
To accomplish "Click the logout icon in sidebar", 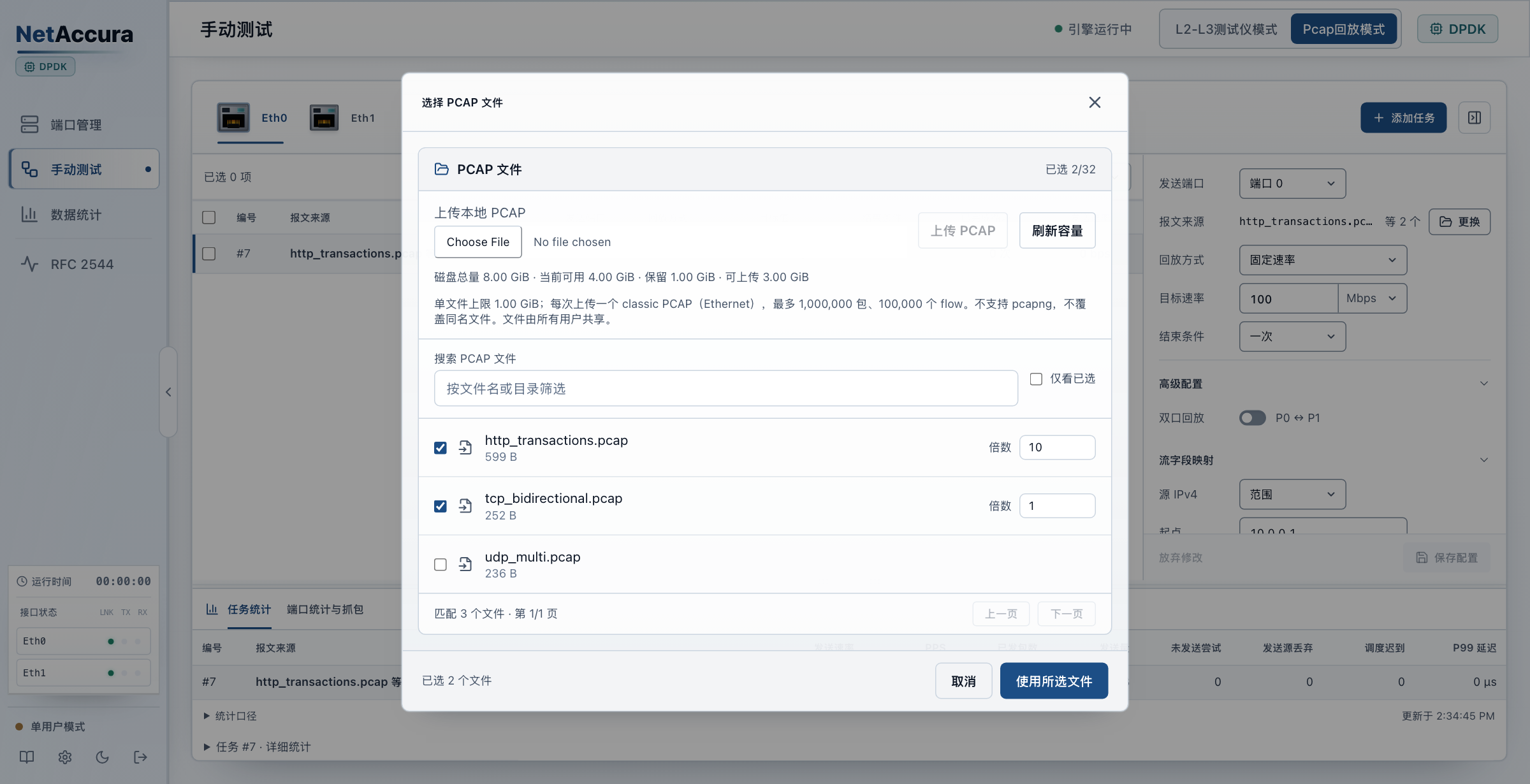I will (140, 757).
